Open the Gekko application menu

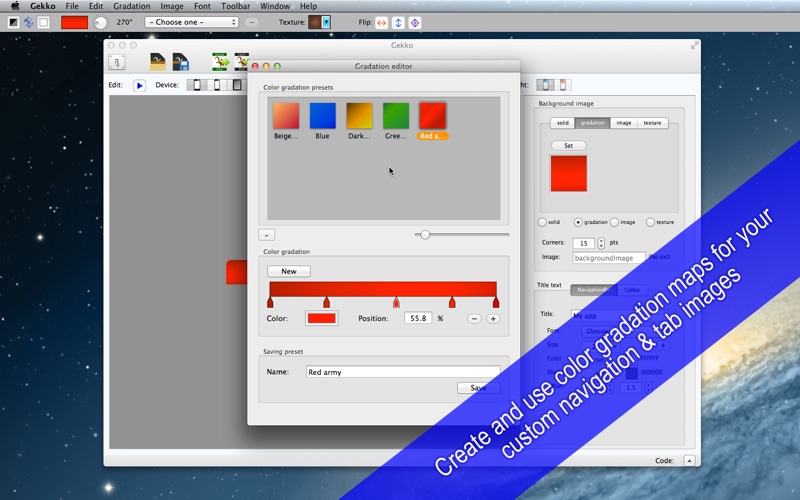coord(41,6)
